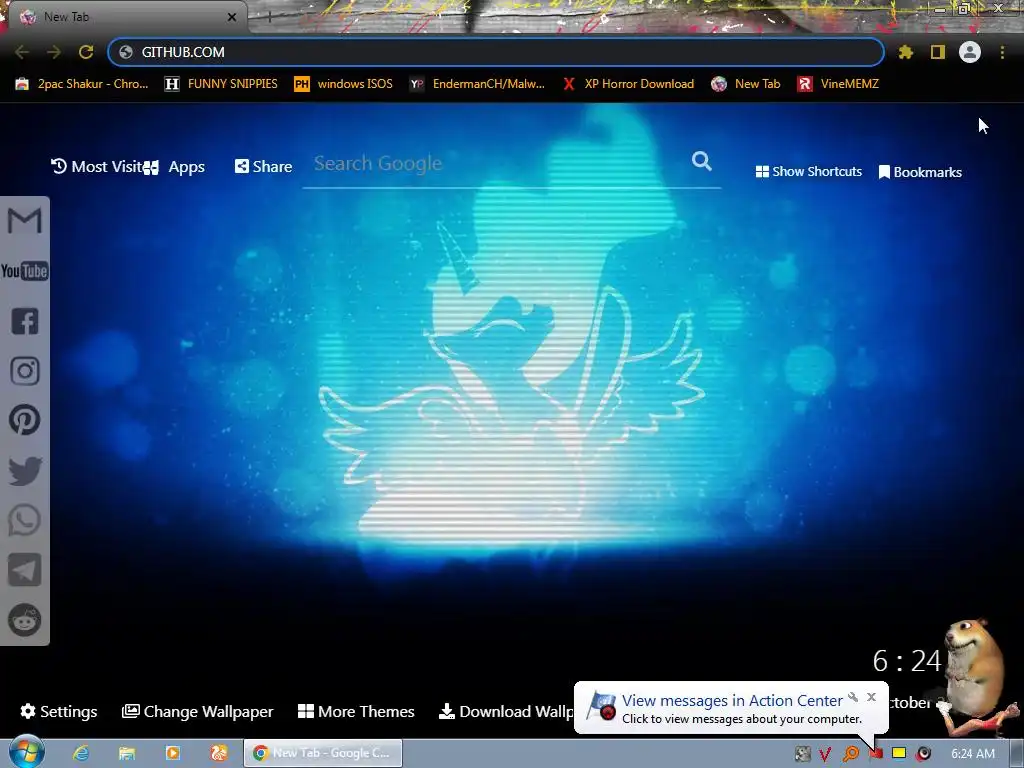Click the Action Center flag tray icon
1024x768 pixels.
[x=876, y=754]
